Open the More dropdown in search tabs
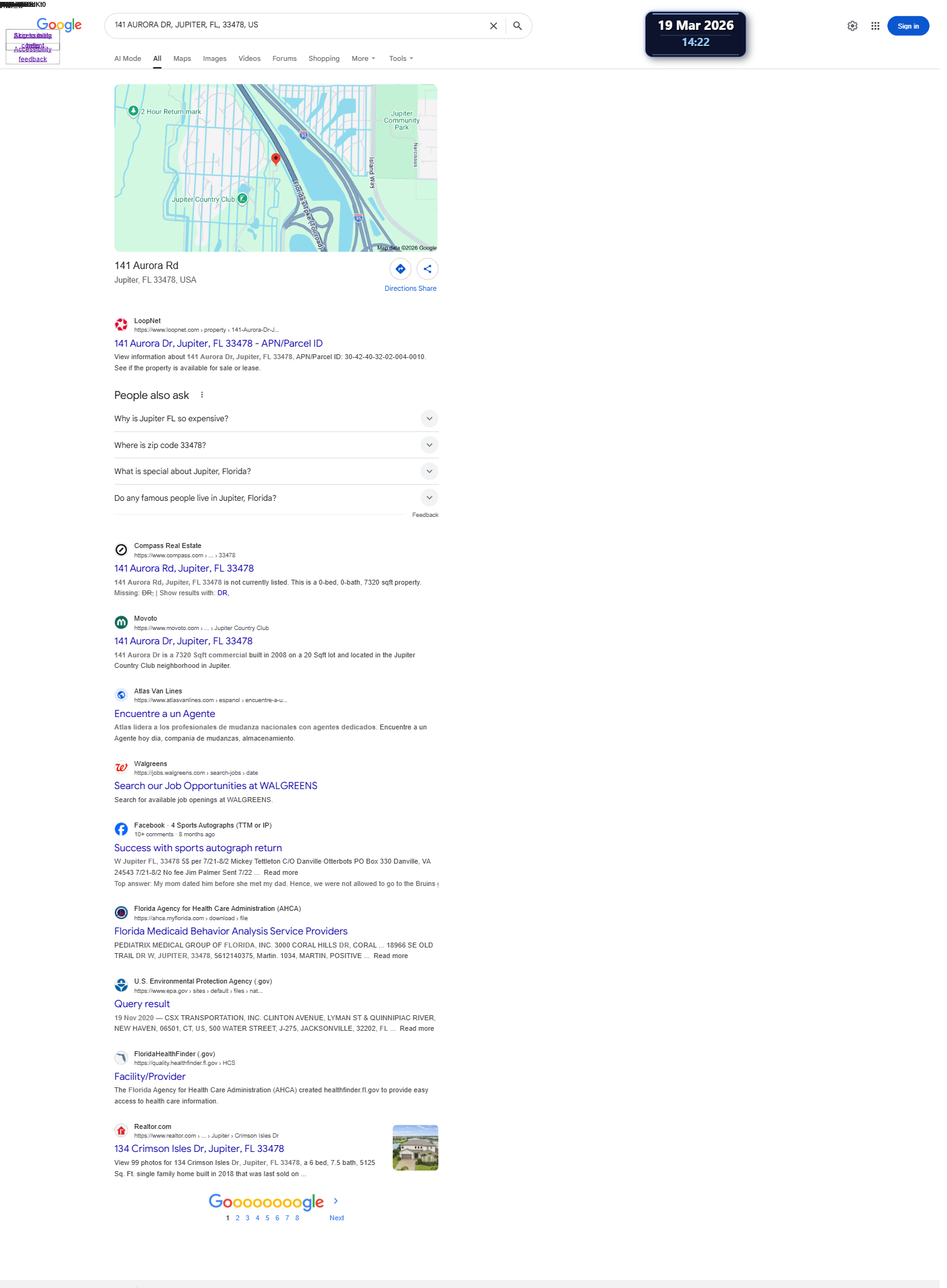The image size is (947, 1288). pos(364,58)
